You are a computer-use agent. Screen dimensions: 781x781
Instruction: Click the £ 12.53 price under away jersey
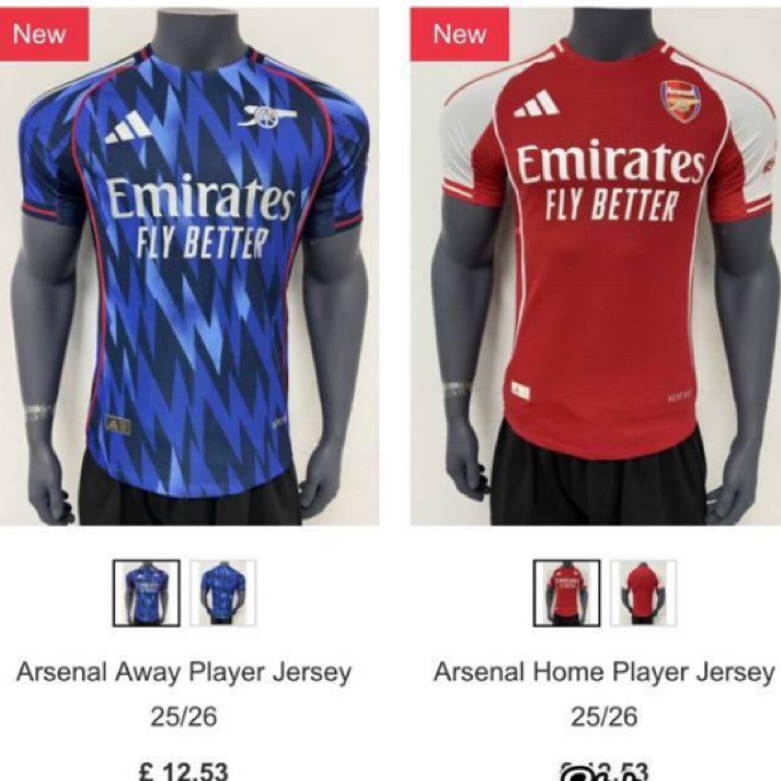tap(183, 771)
